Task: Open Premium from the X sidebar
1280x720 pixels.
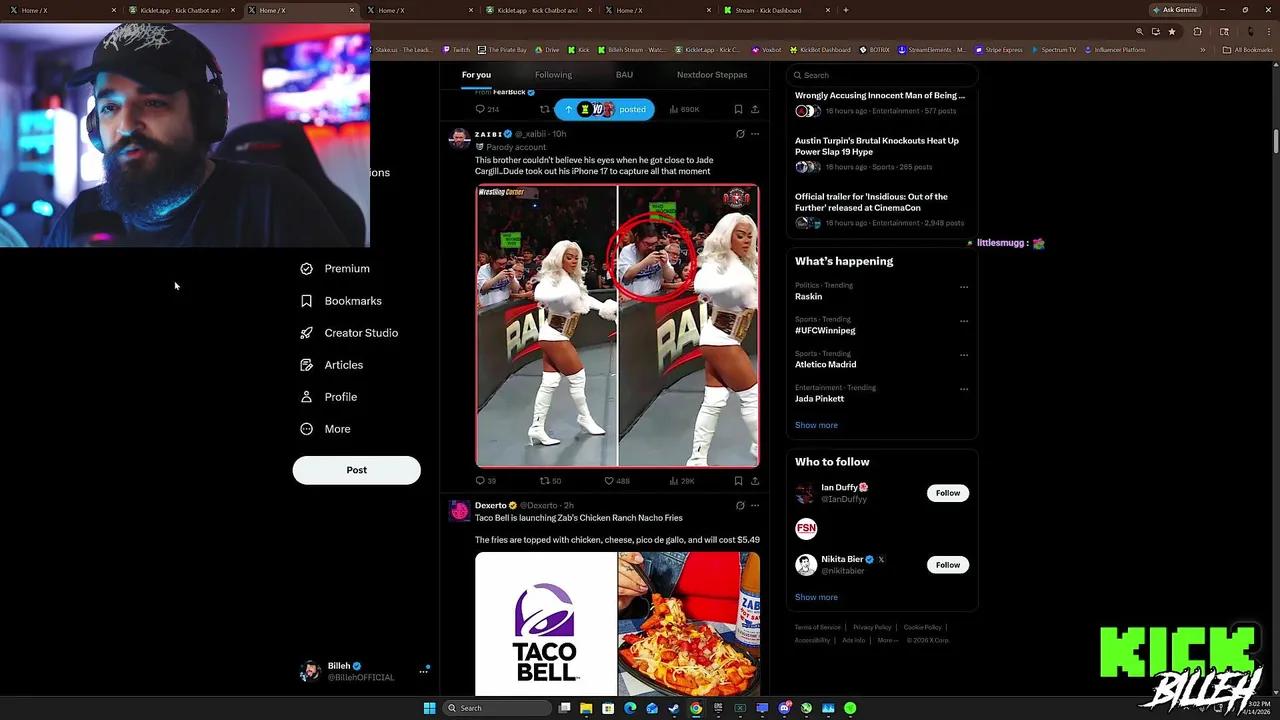Action: pyautogui.click(x=335, y=268)
